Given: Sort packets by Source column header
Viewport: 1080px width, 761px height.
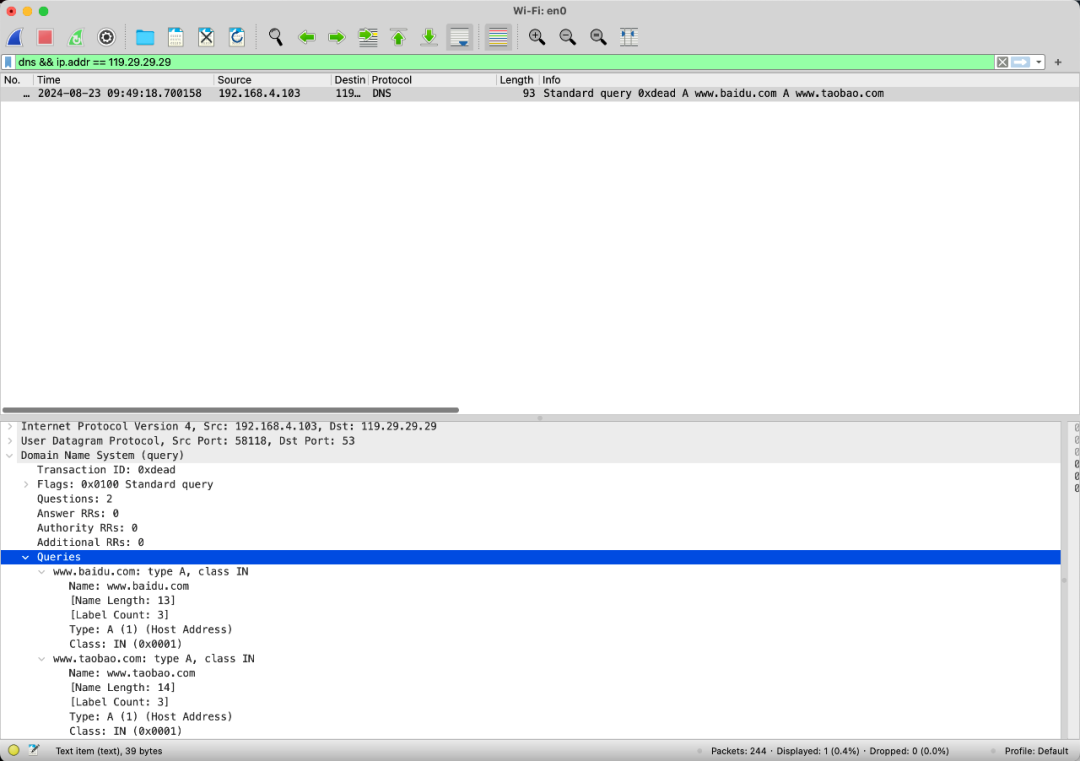Looking at the screenshot, I should 270,80.
